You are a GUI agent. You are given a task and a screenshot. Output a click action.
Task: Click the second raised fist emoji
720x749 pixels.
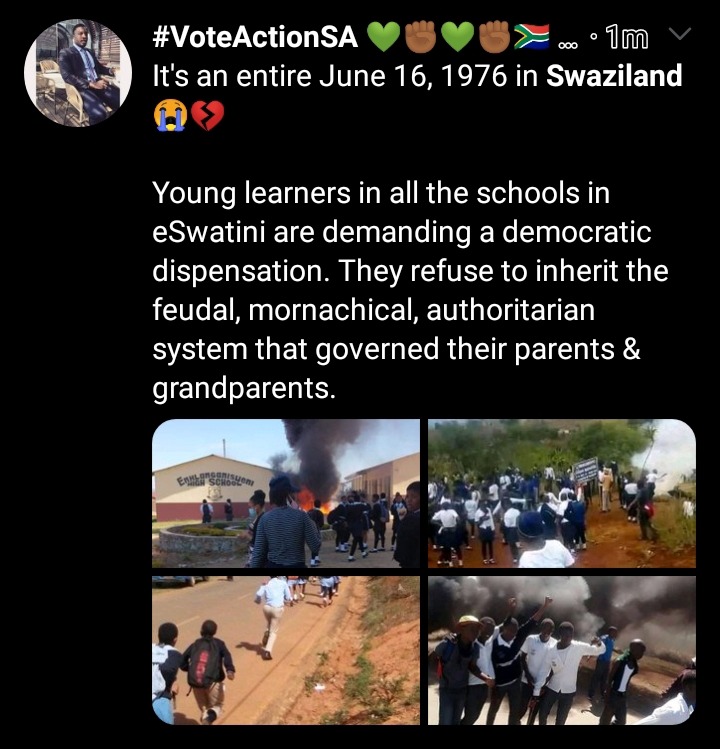tap(494, 37)
